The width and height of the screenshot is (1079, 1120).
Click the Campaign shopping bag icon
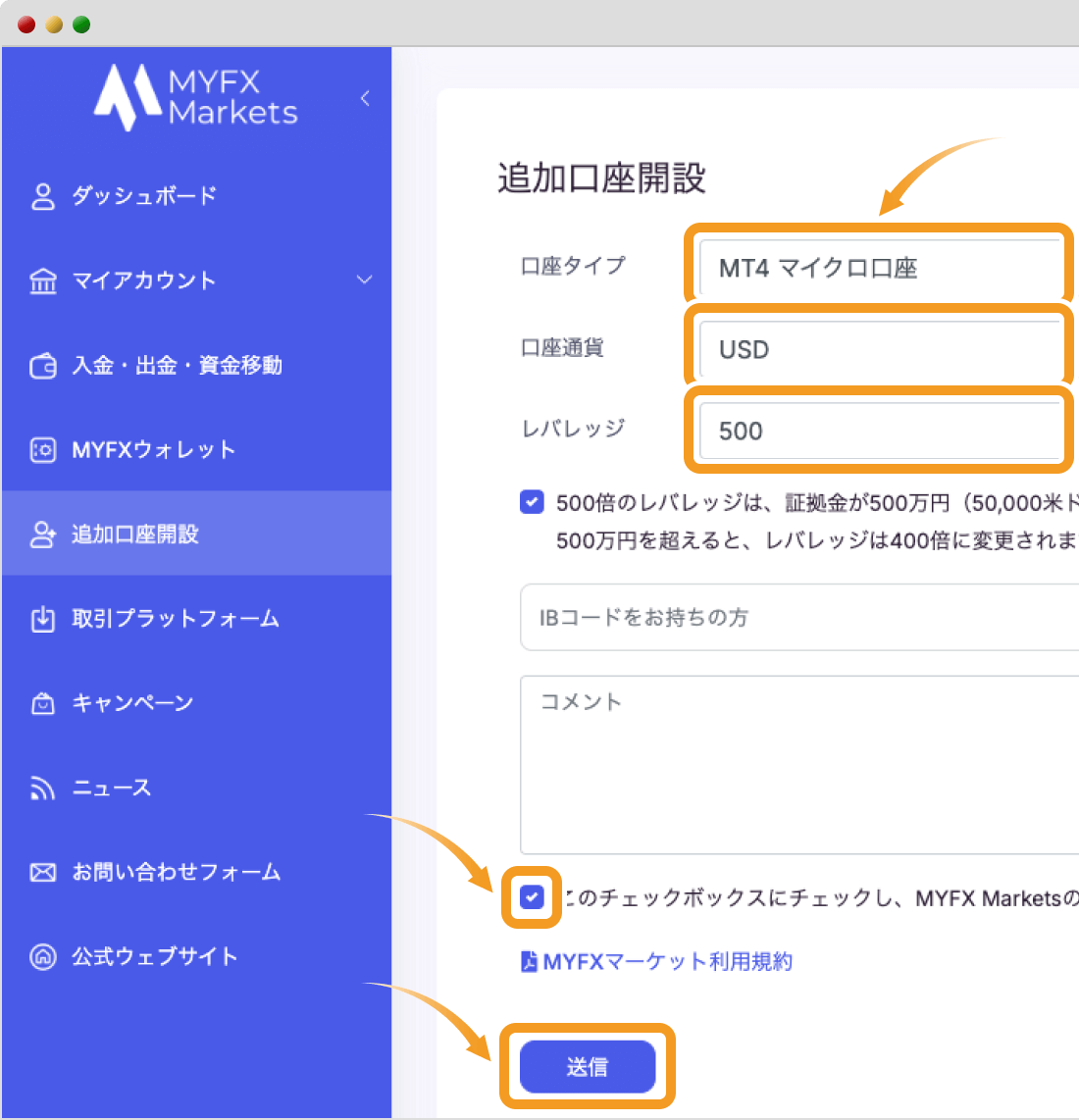[43, 703]
